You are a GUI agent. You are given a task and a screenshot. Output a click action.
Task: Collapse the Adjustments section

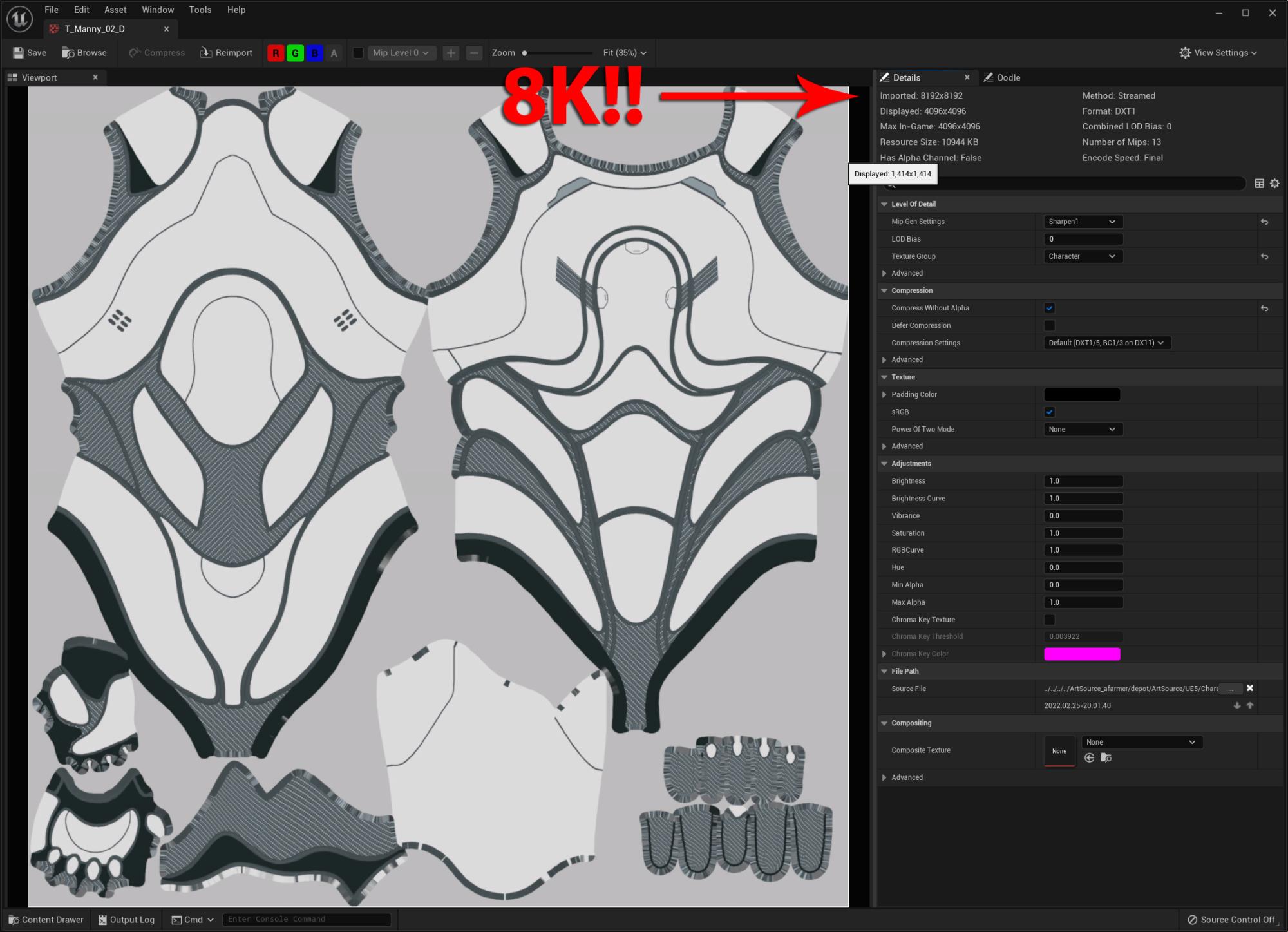(x=884, y=463)
